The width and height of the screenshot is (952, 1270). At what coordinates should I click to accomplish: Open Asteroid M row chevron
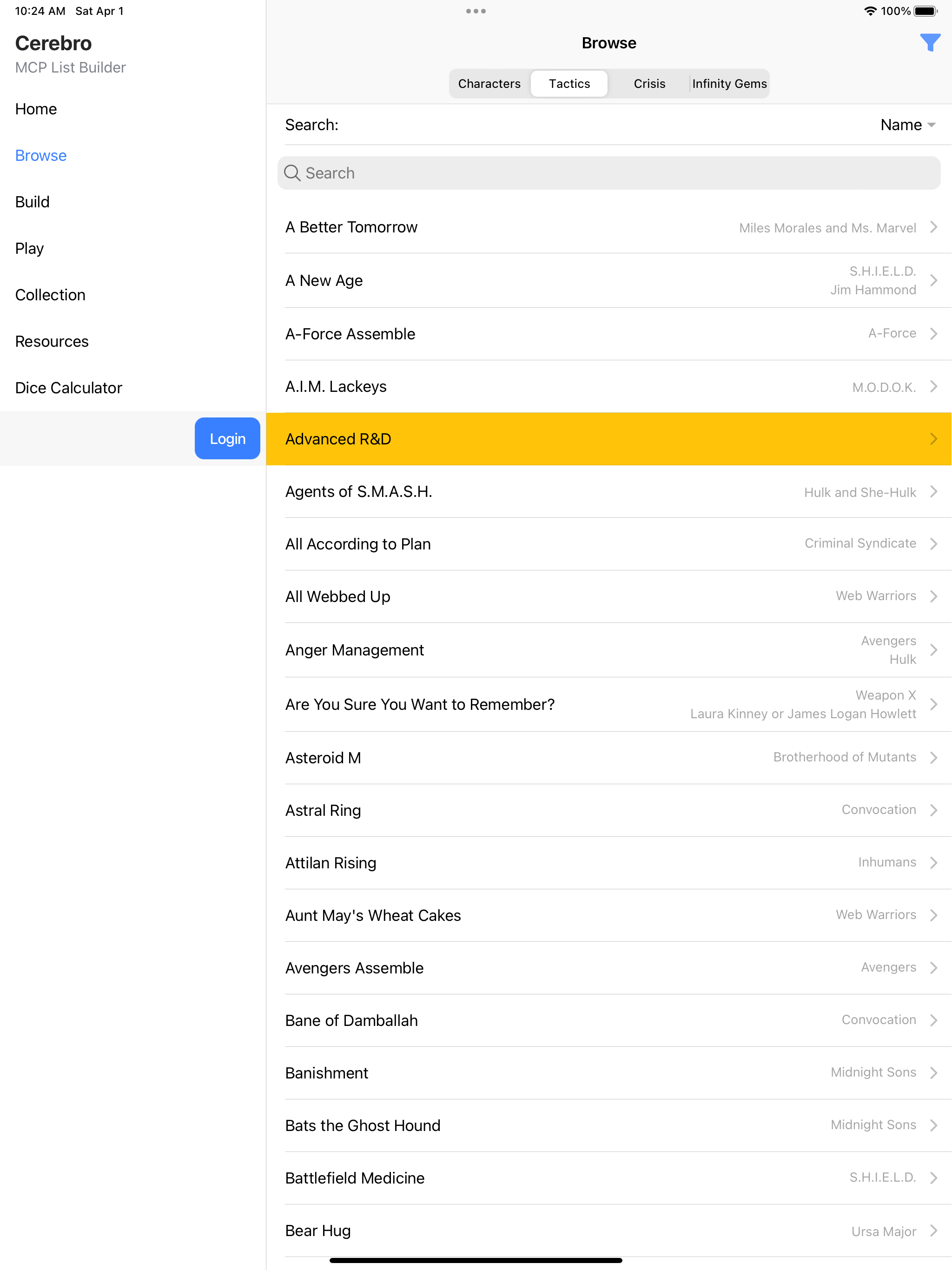933,758
